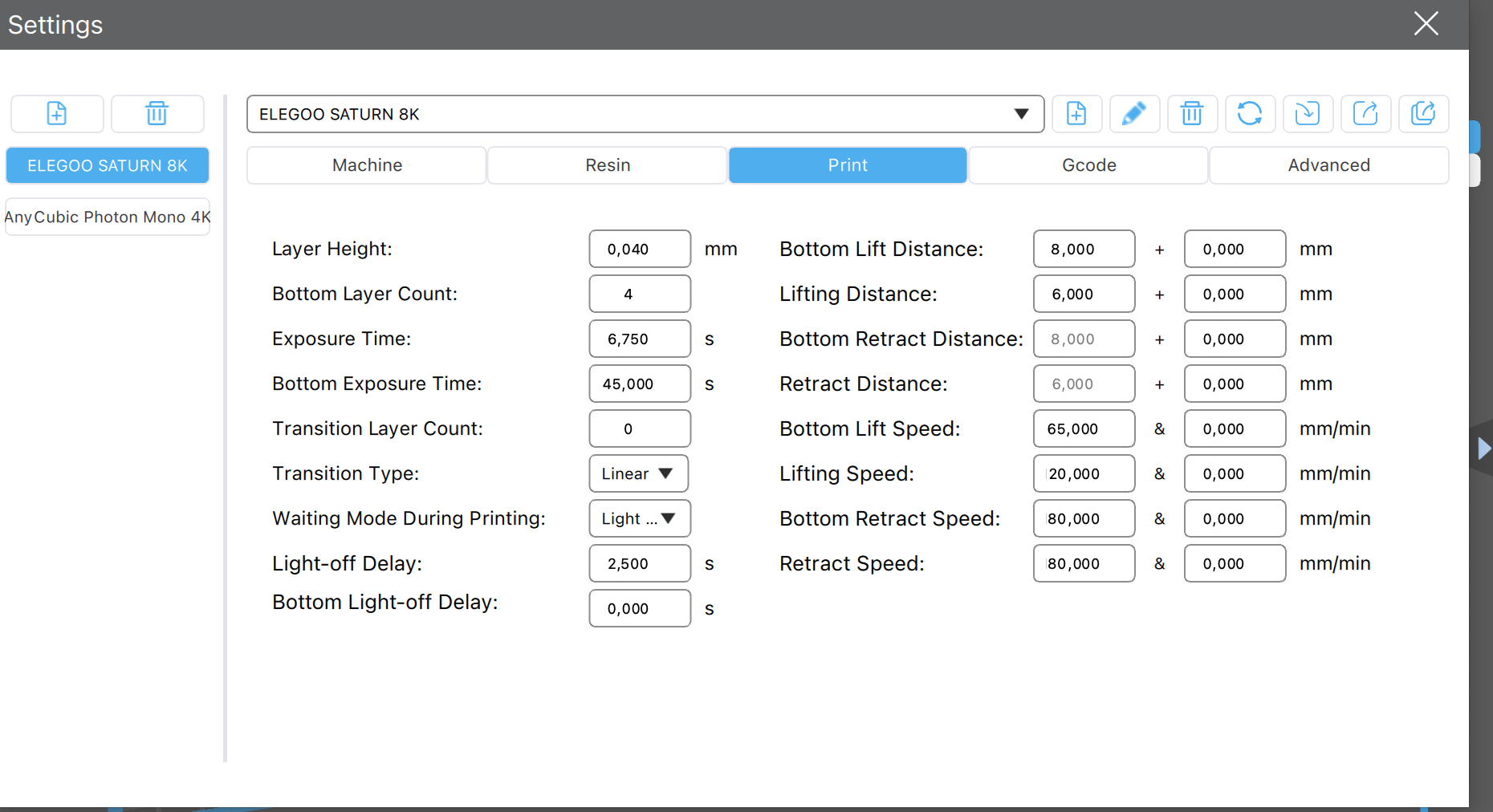Rename profile with the pencil icon
The height and width of the screenshot is (812, 1493).
(1134, 113)
